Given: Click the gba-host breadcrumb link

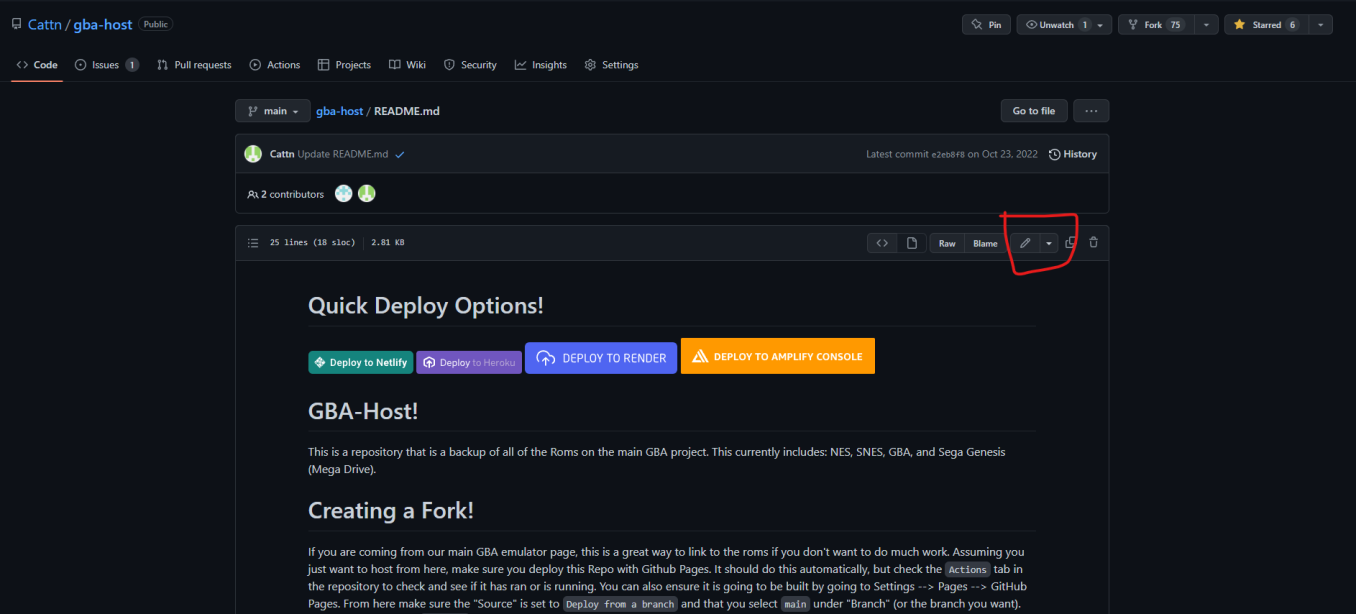Looking at the screenshot, I should [339, 111].
